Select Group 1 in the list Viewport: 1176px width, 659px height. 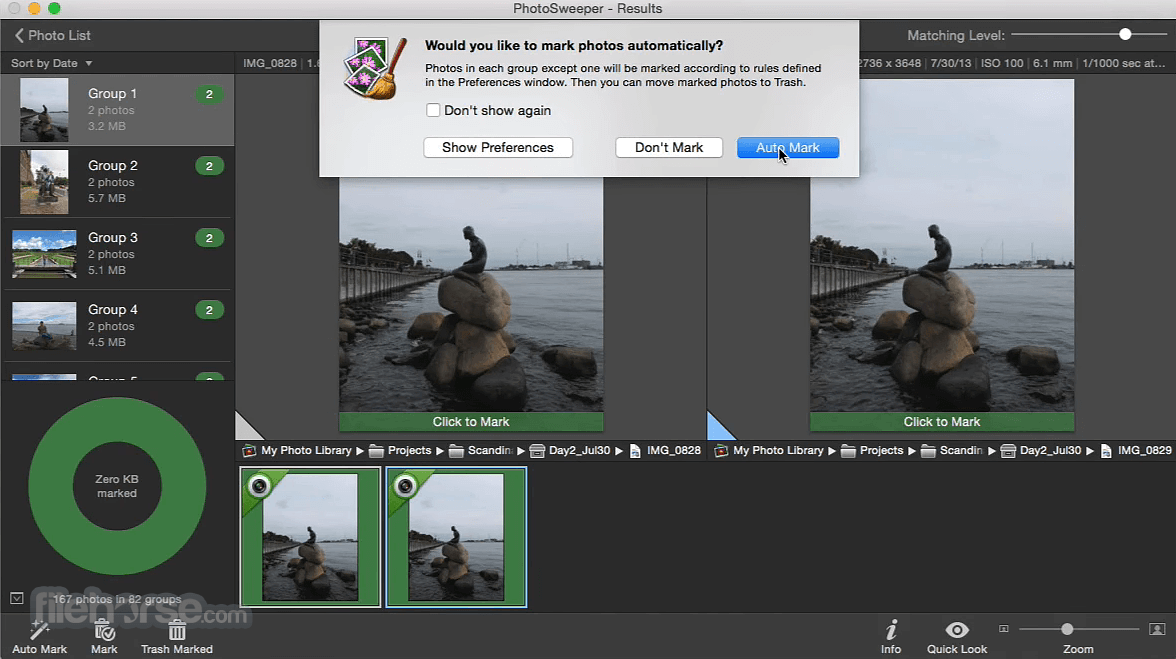pos(117,109)
